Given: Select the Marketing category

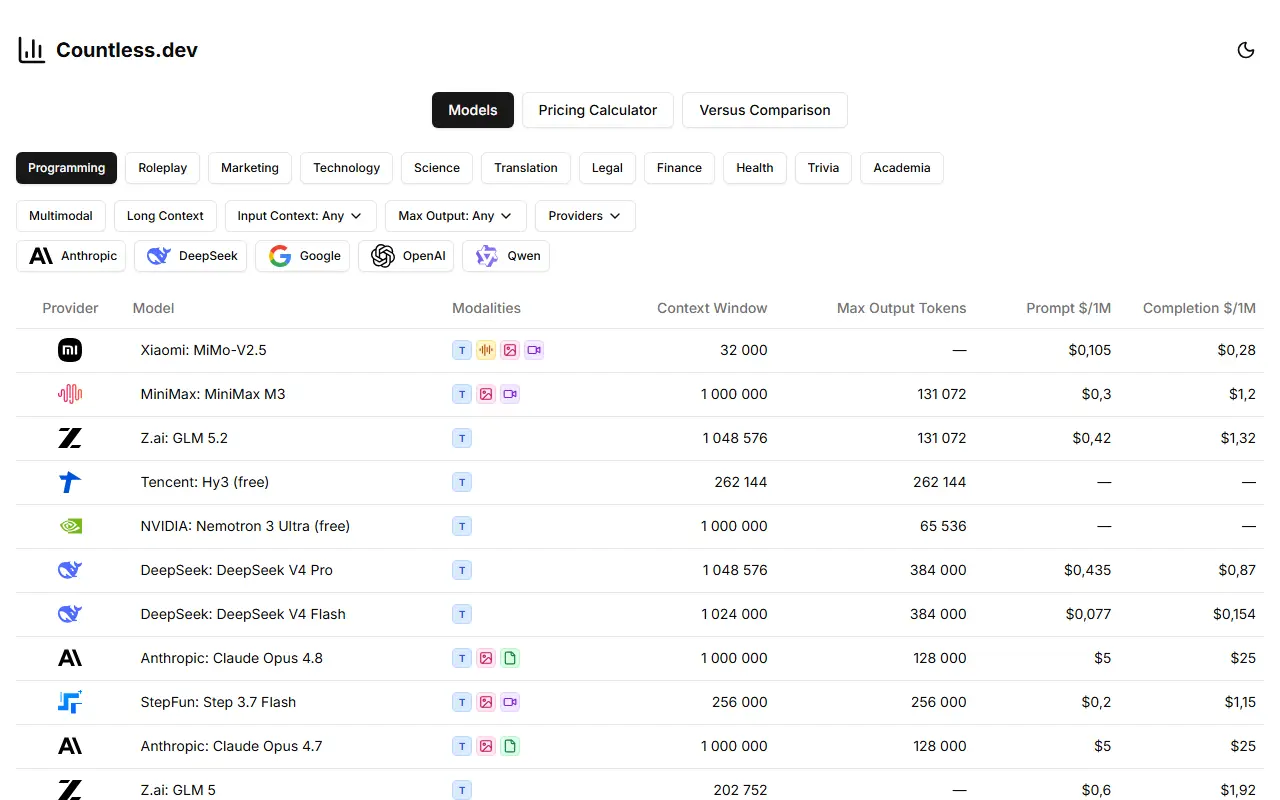Looking at the screenshot, I should 250,168.
